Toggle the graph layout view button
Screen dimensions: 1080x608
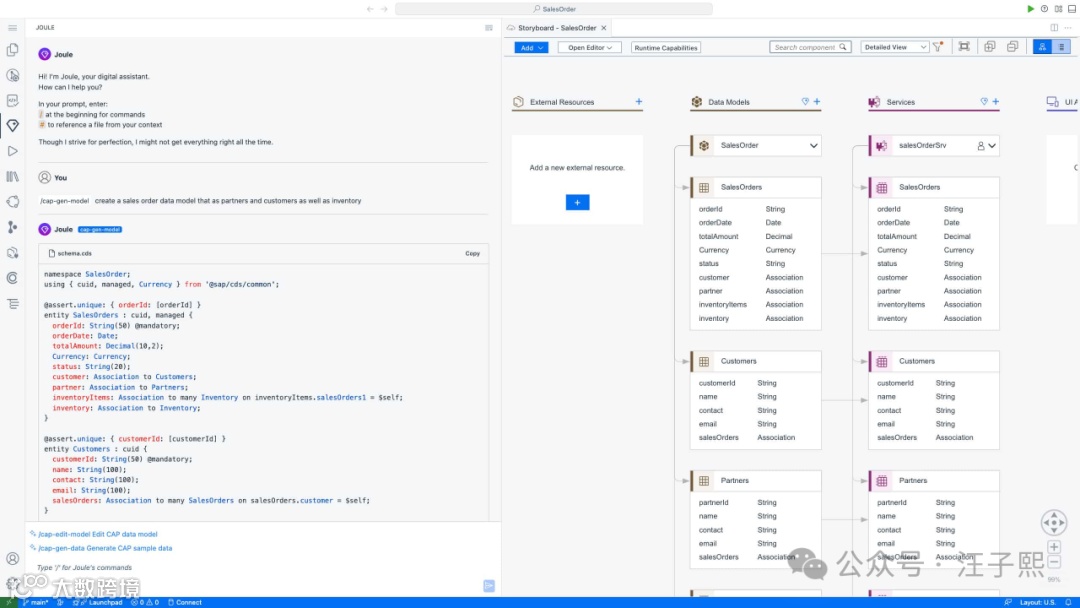[x=1042, y=47]
